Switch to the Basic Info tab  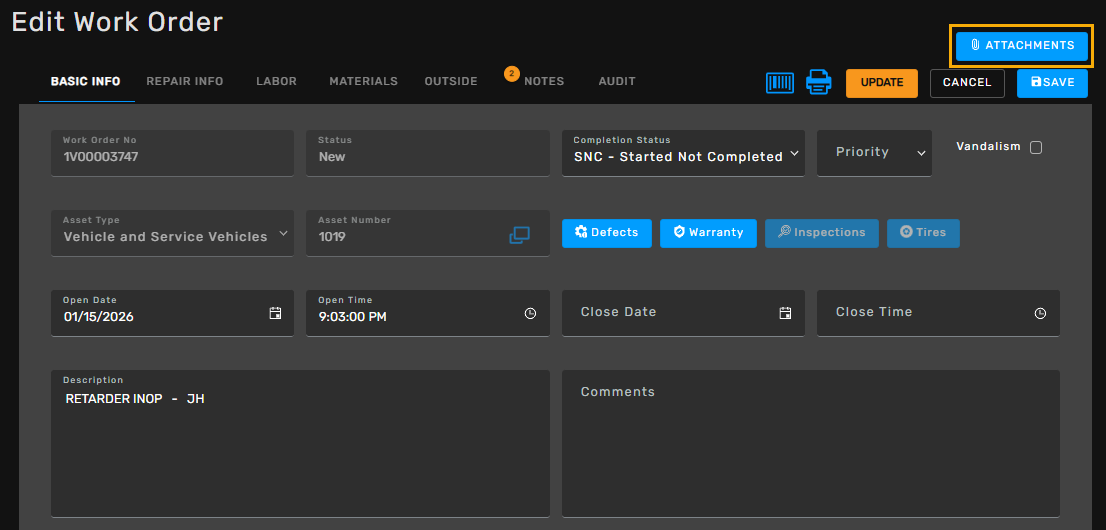(x=85, y=82)
